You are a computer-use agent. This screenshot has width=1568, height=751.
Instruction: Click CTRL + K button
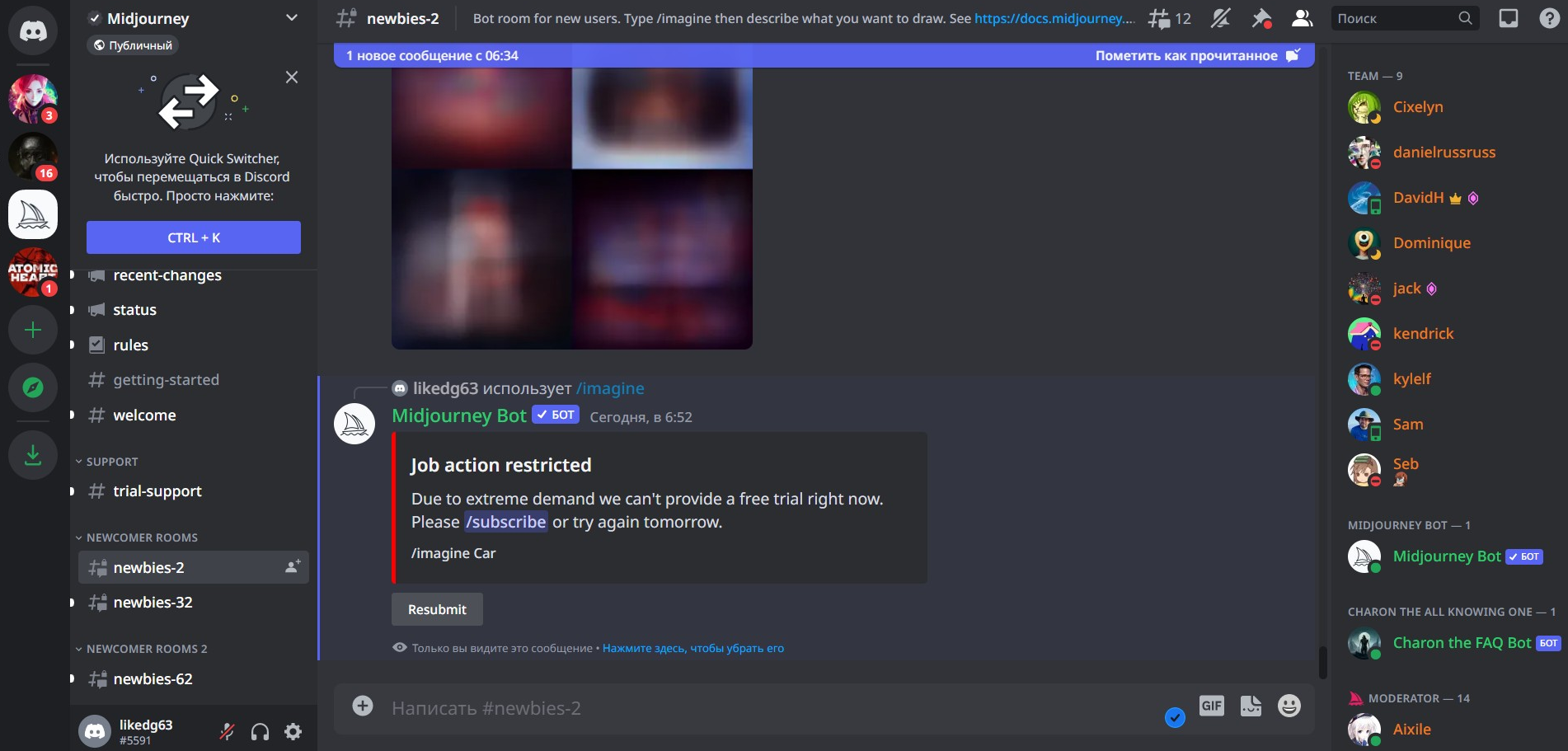(x=194, y=237)
